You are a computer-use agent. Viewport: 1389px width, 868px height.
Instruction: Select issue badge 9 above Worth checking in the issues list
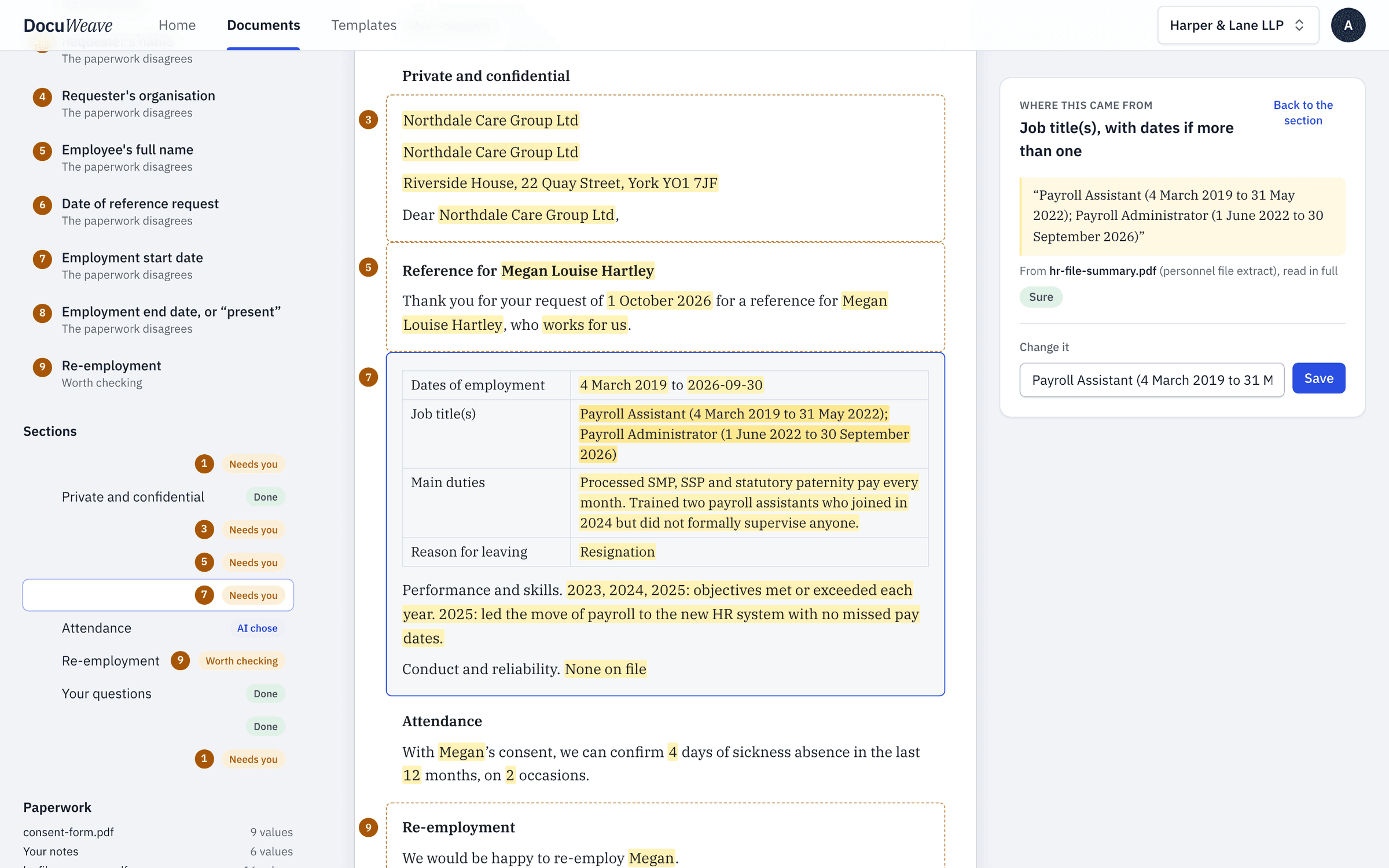tap(42, 367)
